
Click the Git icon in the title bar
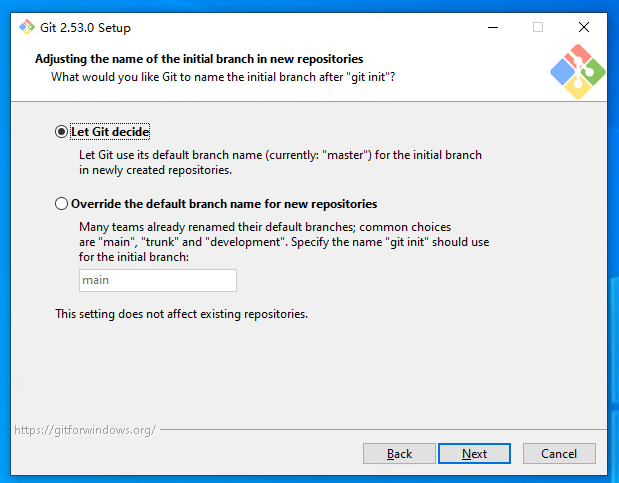pos(27,27)
